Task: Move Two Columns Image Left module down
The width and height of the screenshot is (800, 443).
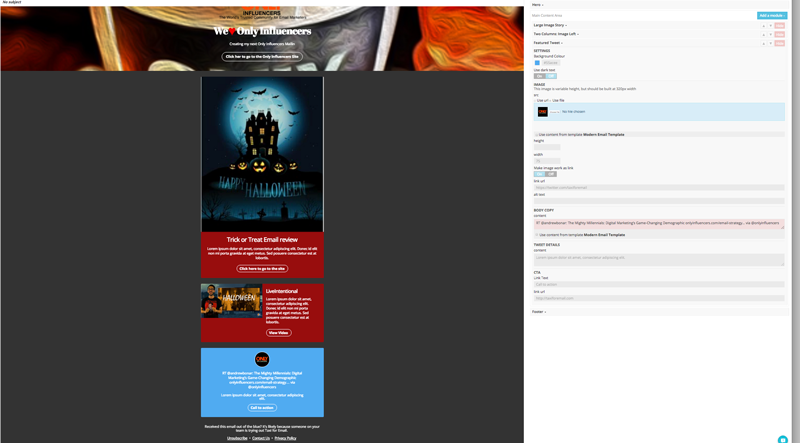Action: pyautogui.click(x=770, y=34)
